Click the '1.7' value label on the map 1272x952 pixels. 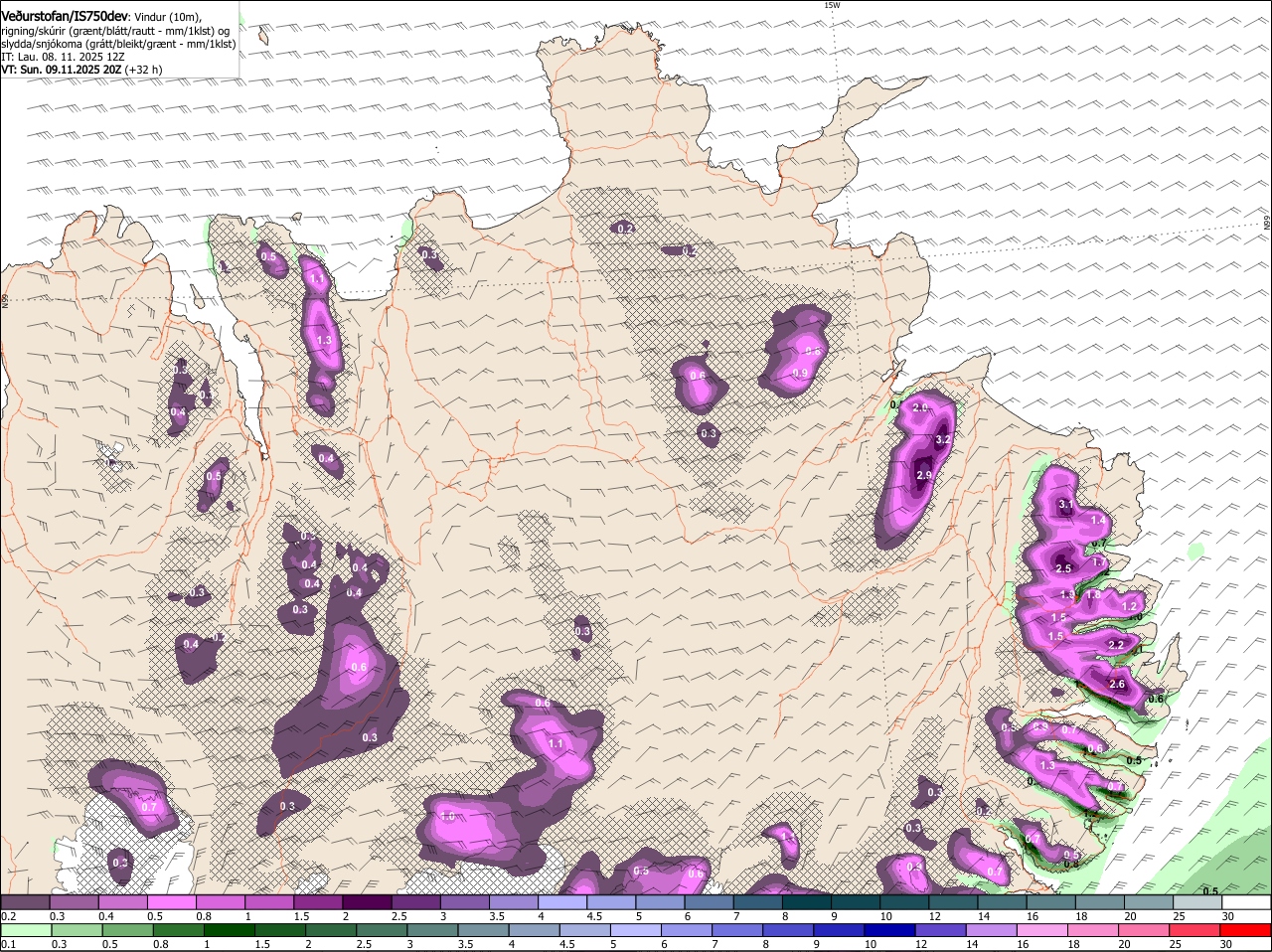(x=1099, y=562)
